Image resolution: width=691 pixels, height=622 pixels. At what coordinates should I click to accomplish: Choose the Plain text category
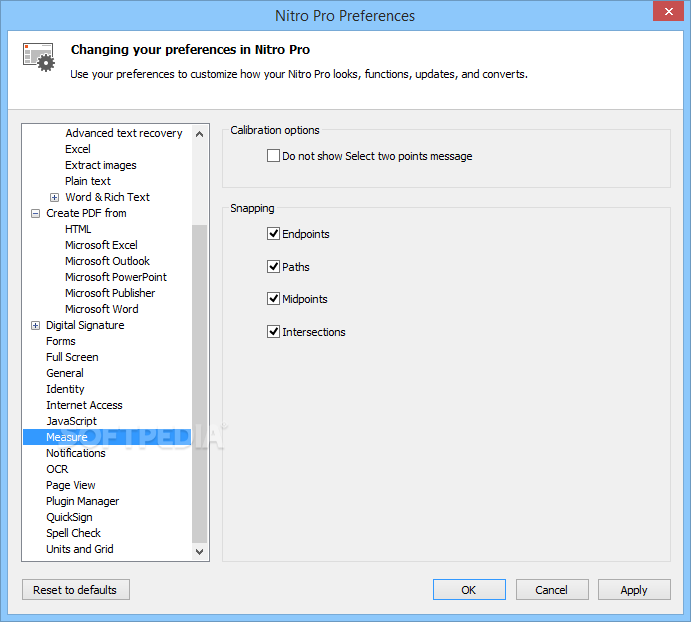tap(88, 181)
